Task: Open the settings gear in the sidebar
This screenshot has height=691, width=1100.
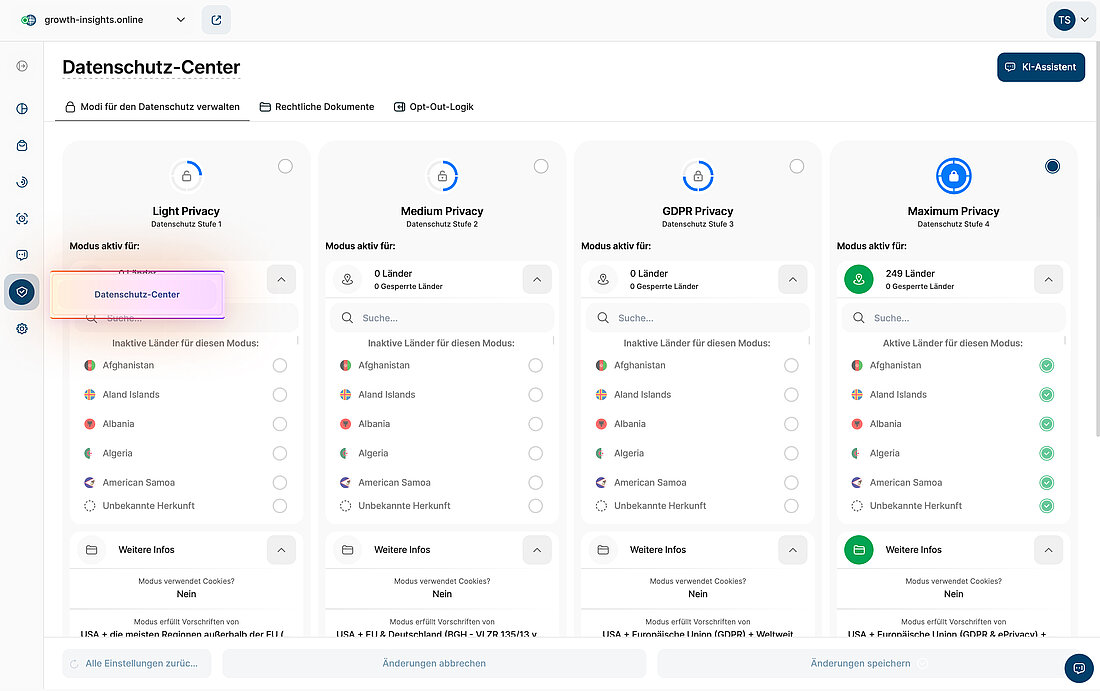Action: (22, 328)
